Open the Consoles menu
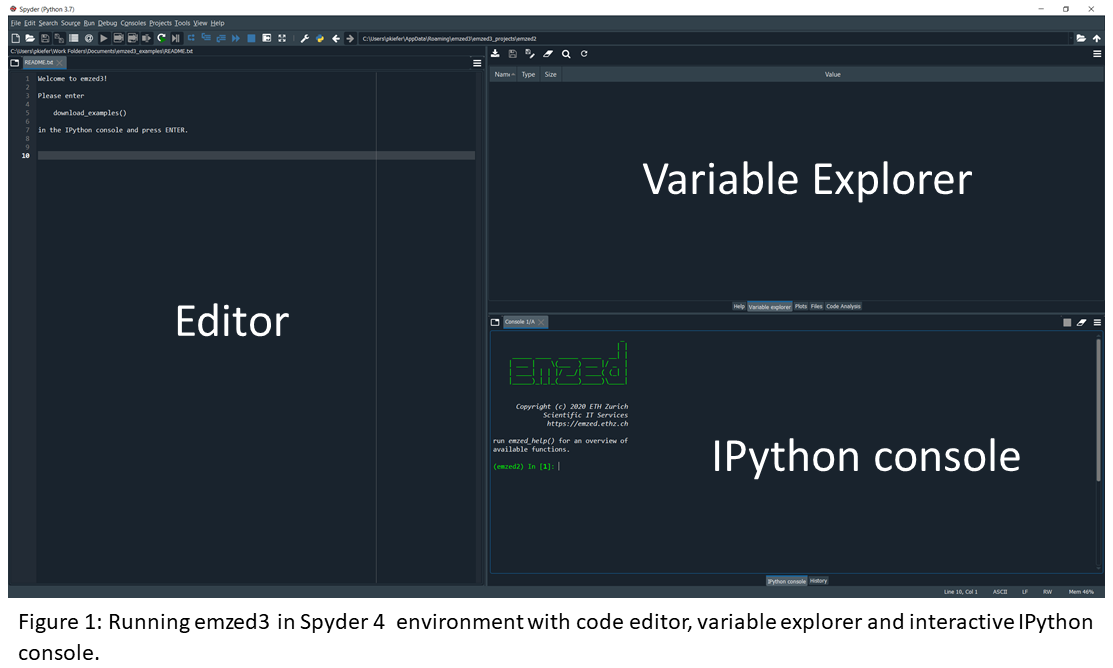The width and height of the screenshot is (1113, 668). point(133,23)
